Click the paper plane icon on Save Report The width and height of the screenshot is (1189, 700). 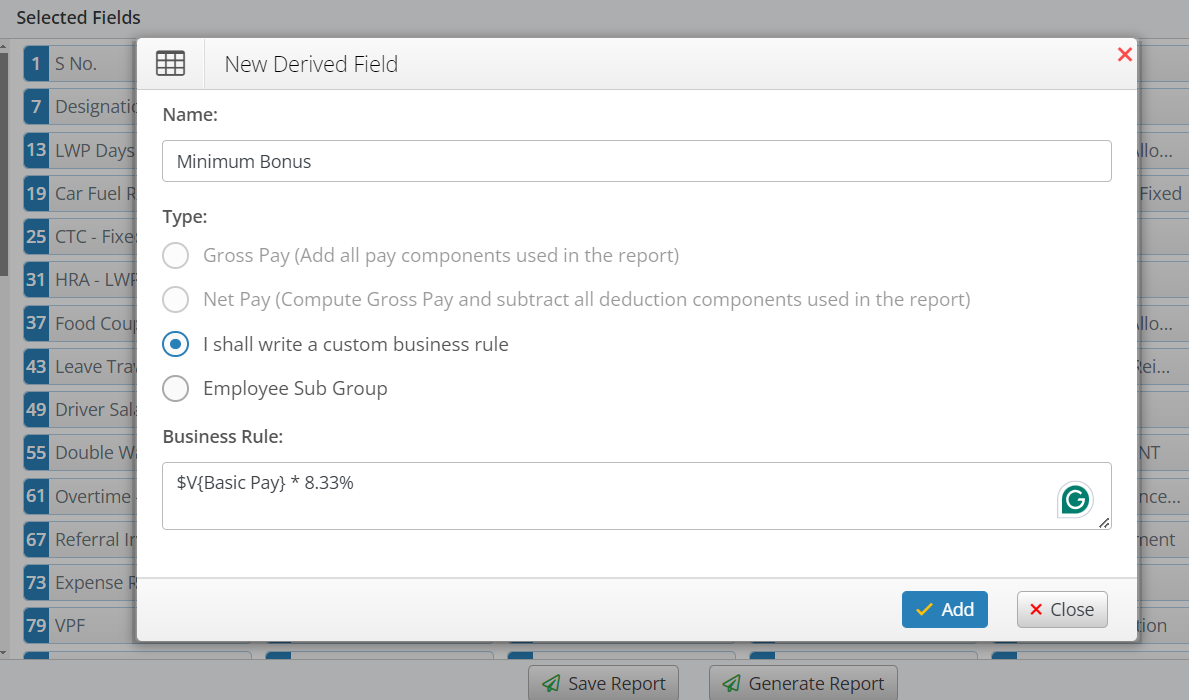point(551,683)
